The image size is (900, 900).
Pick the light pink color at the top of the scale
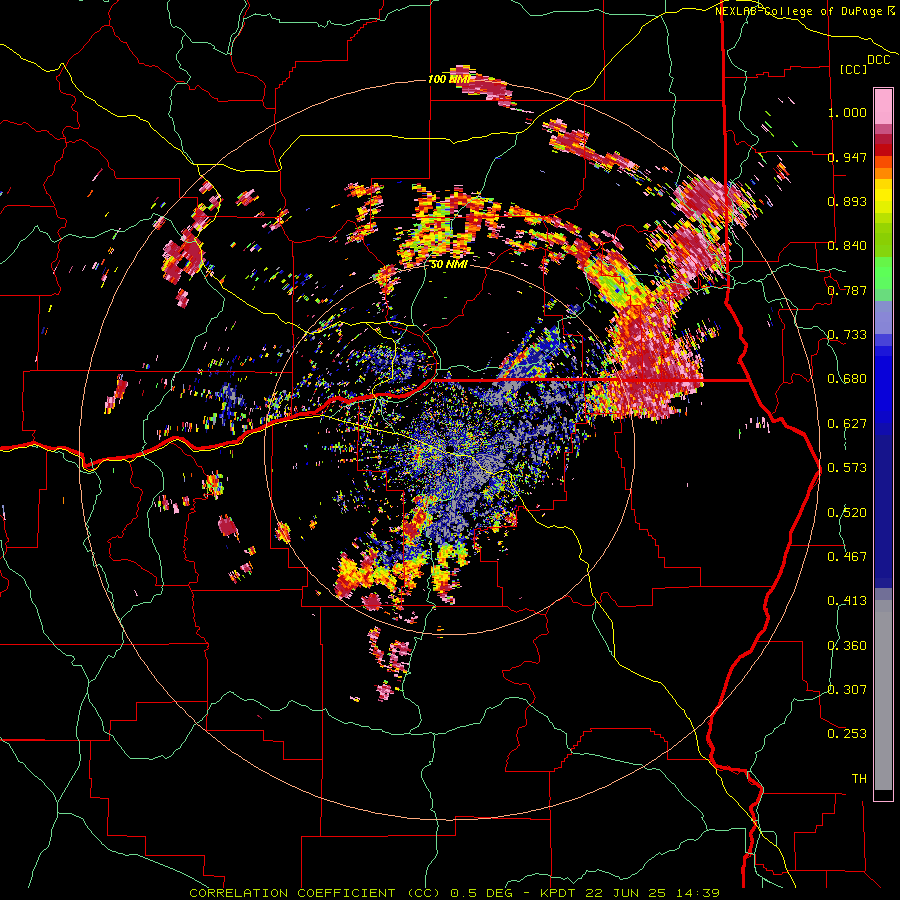(883, 106)
